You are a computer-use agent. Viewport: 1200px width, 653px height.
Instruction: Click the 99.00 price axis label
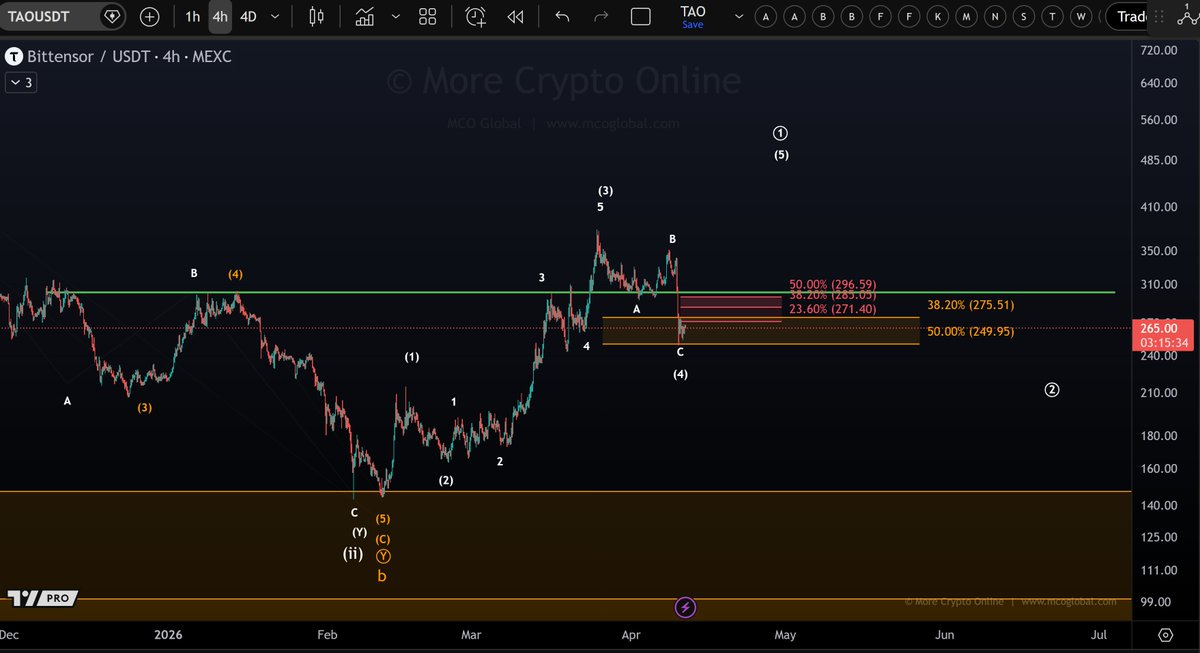(1157, 601)
